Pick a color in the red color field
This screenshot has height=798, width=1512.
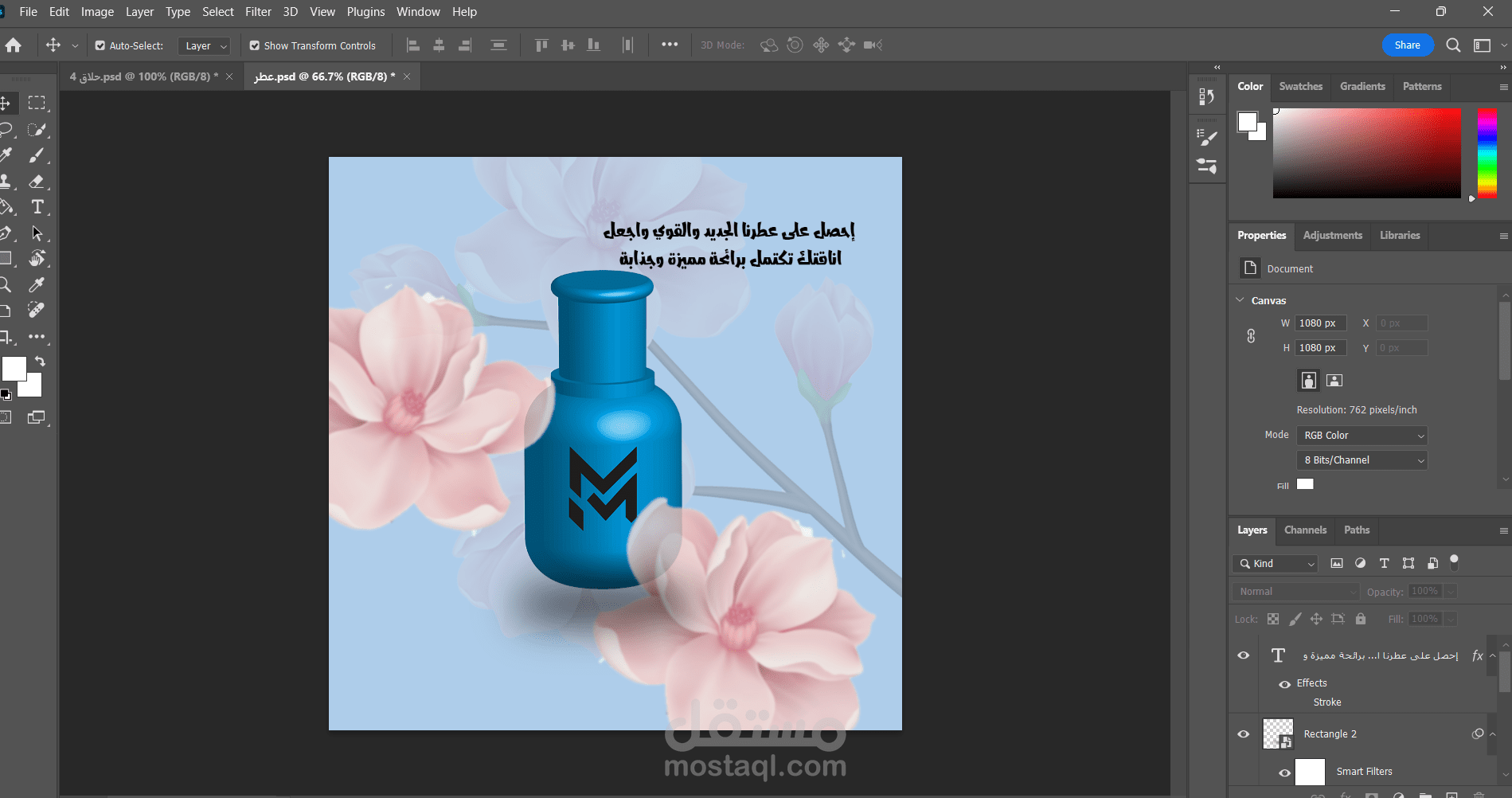click(1366, 153)
